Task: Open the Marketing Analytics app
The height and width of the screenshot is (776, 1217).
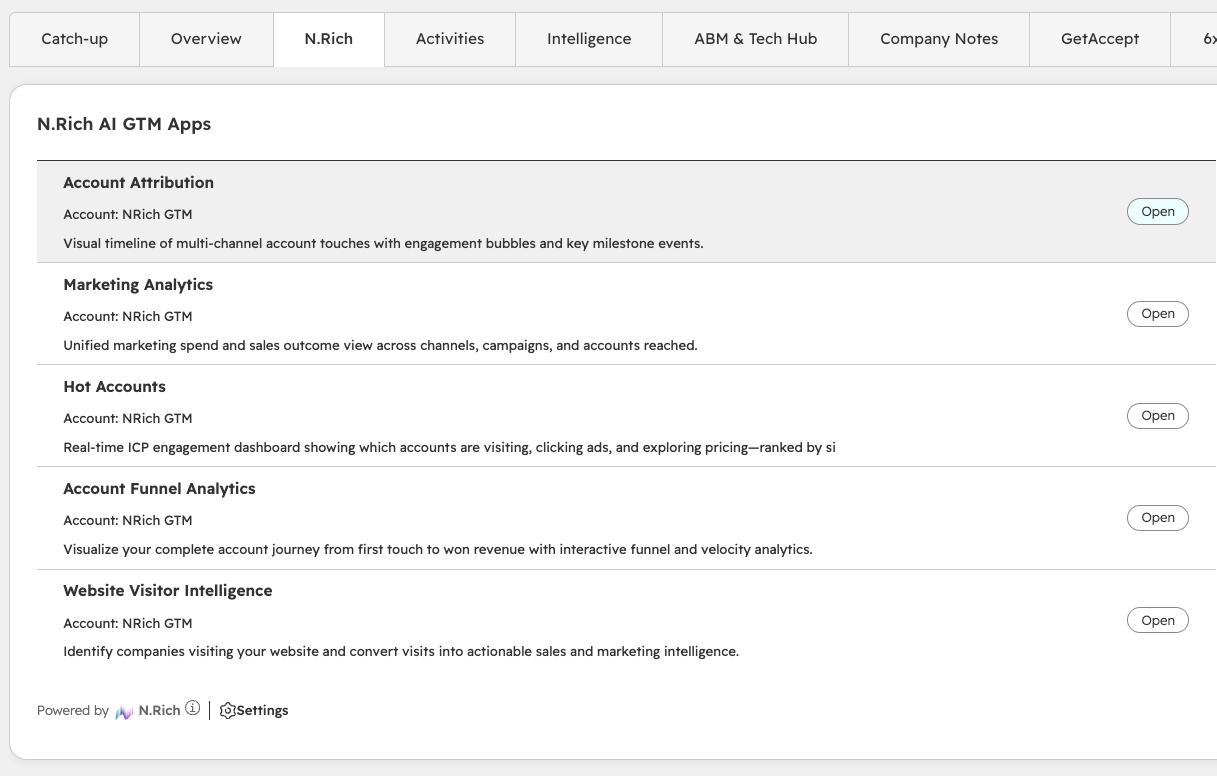Action: [x=1158, y=314]
